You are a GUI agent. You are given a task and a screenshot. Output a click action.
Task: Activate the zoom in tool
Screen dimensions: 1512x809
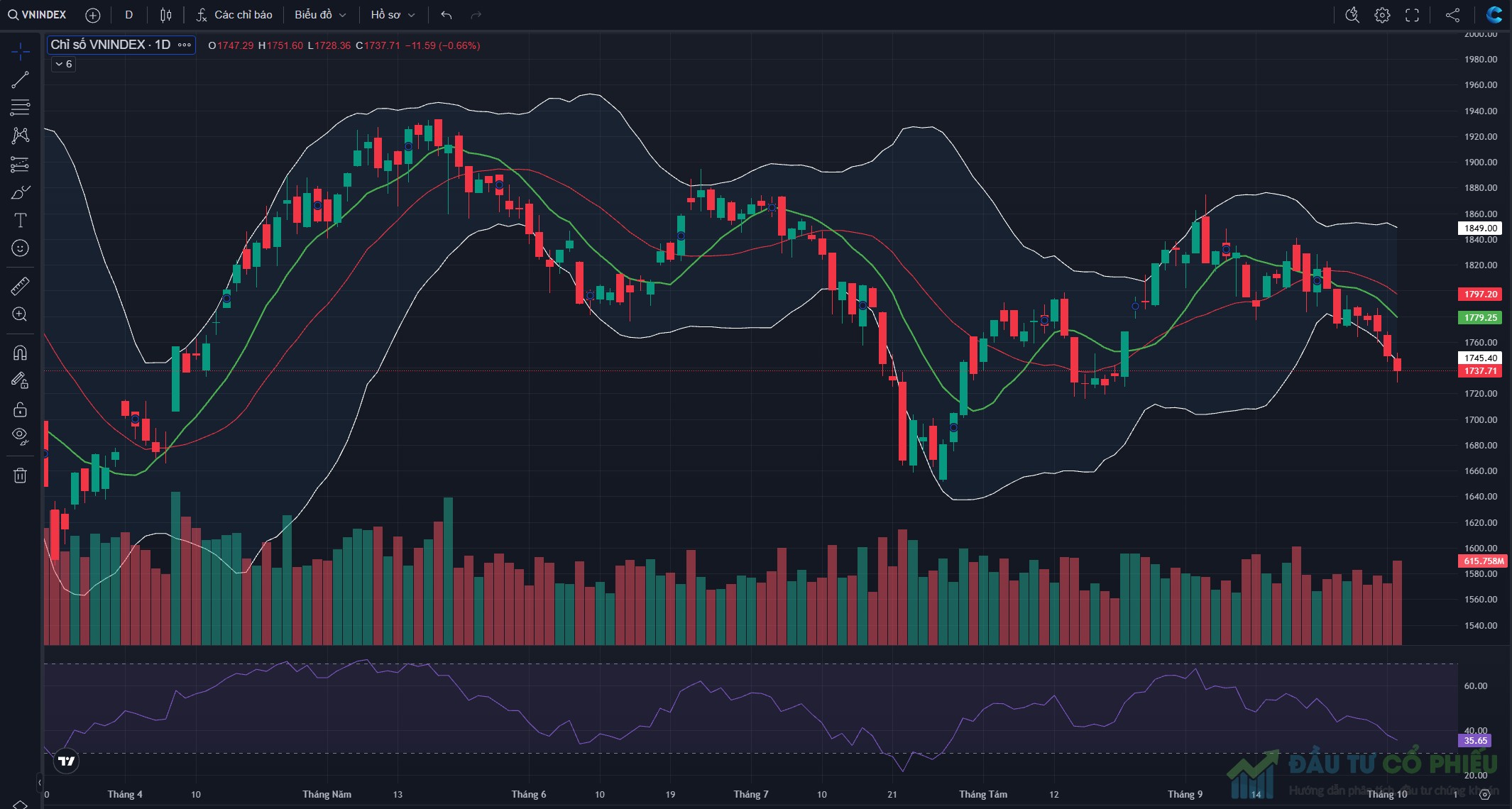point(20,314)
